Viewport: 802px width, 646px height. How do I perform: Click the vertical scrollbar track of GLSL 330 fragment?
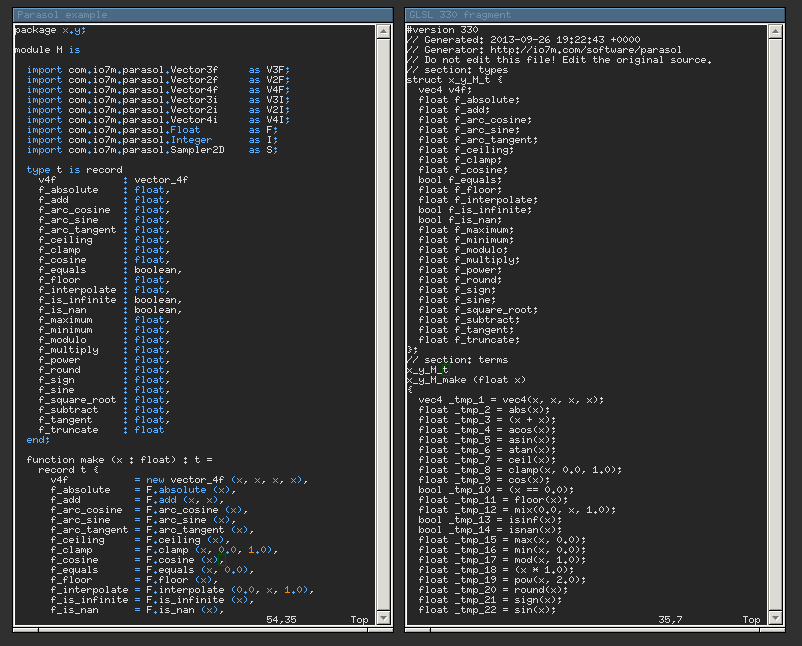tap(775, 325)
